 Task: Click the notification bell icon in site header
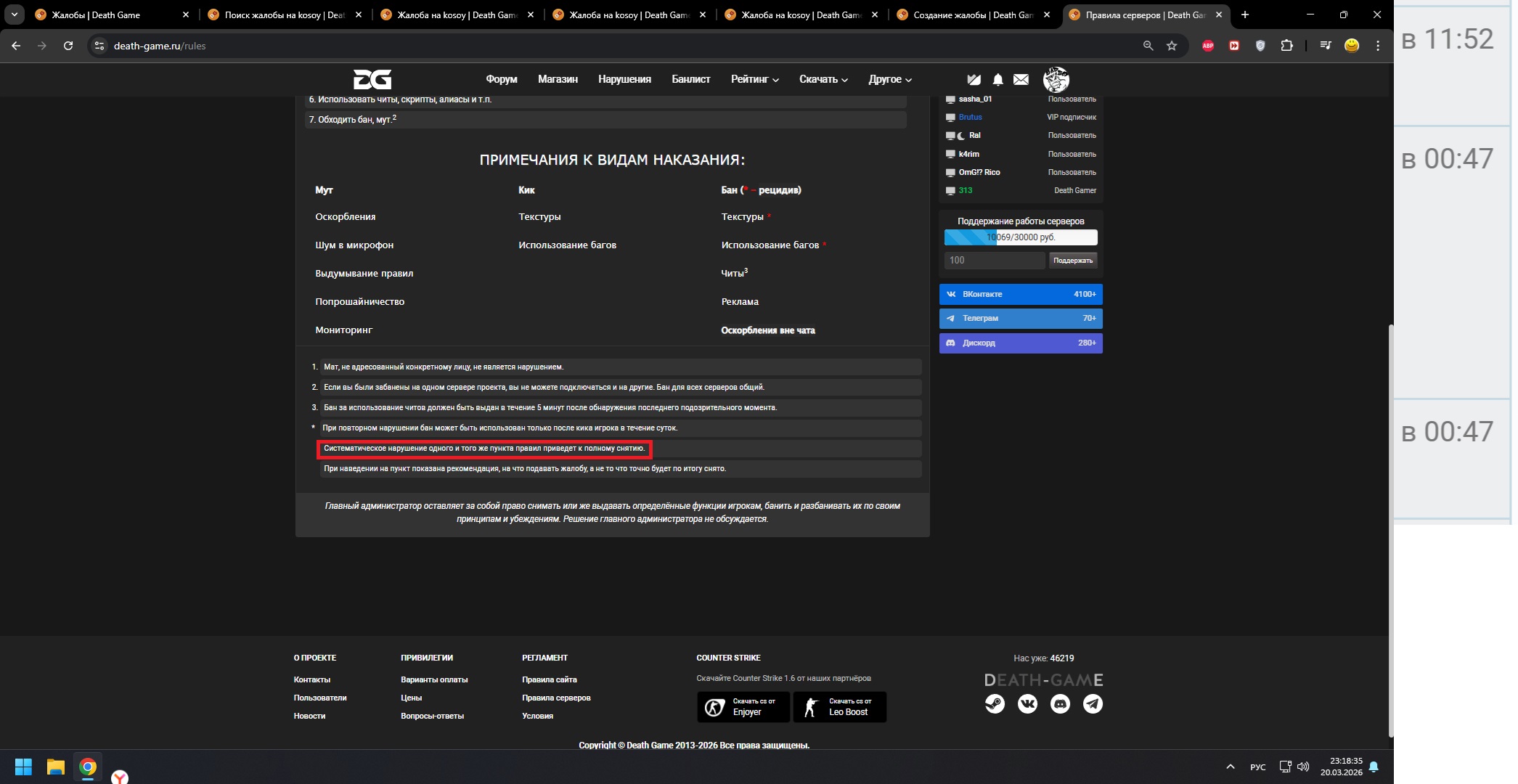point(997,79)
